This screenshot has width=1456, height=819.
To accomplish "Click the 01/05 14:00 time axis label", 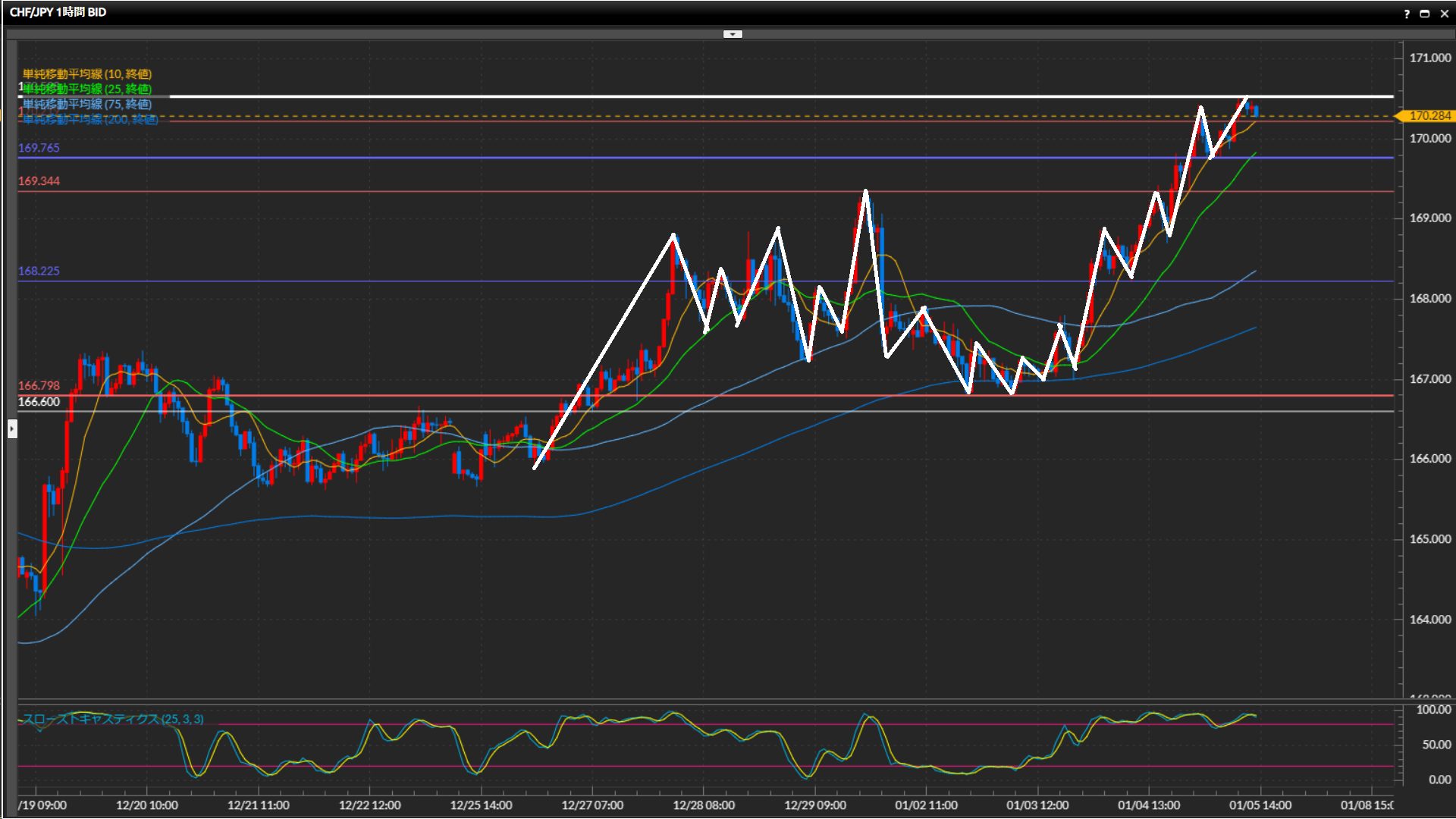I will coord(1260,805).
